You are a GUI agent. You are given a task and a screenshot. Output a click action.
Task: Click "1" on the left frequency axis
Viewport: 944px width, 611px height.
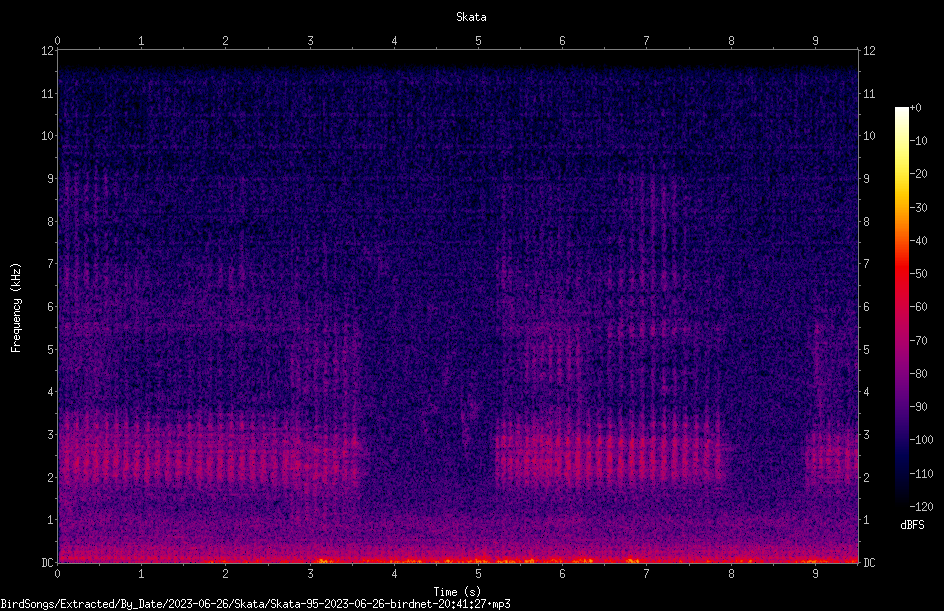click(x=51, y=520)
